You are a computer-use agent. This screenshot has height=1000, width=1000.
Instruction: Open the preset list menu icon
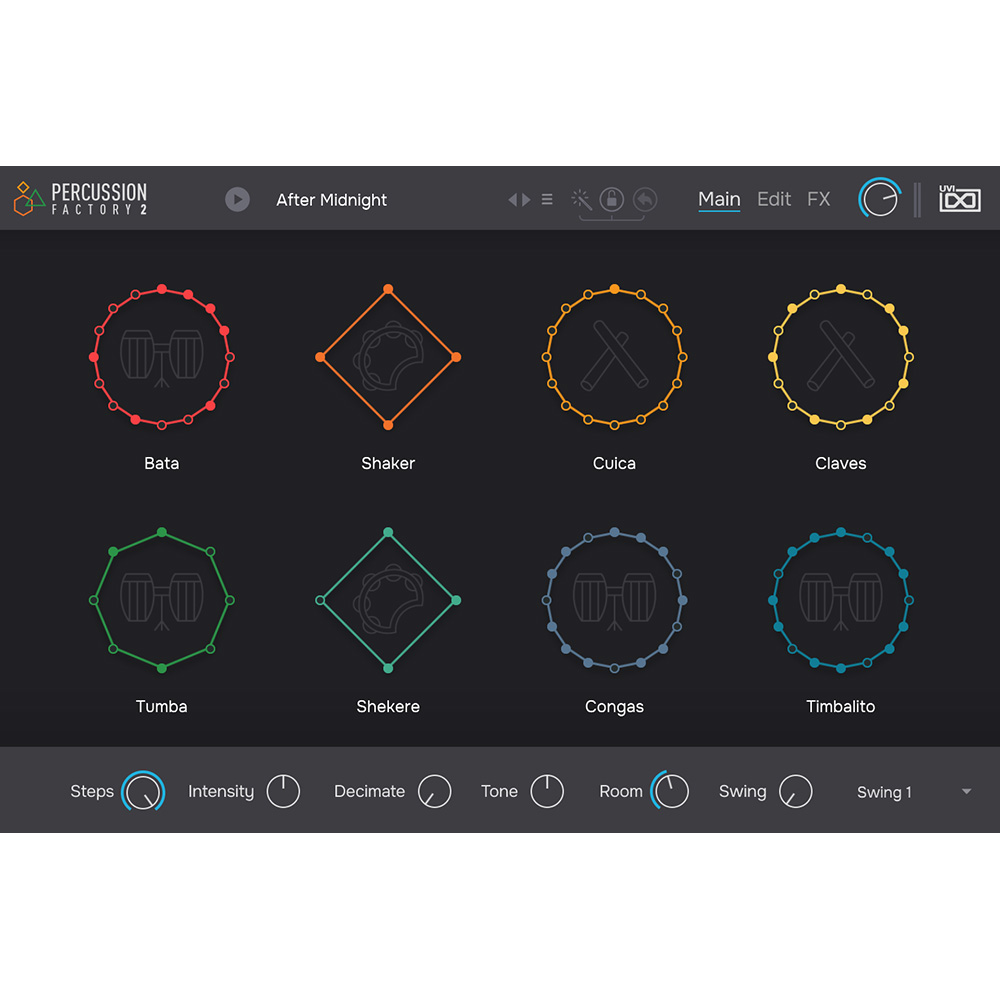[x=547, y=200]
